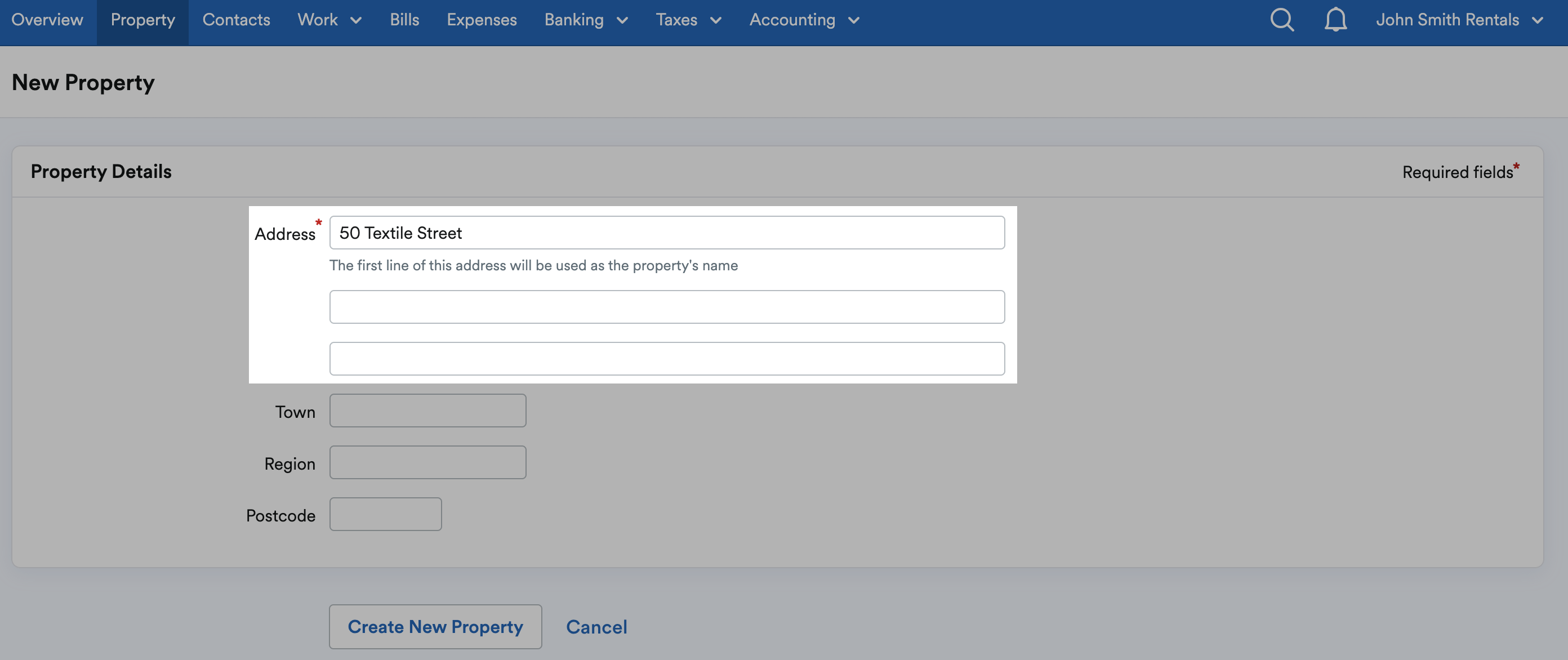This screenshot has width=1568, height=660.
Task: Click the Region input field
Action: point(428,462)
